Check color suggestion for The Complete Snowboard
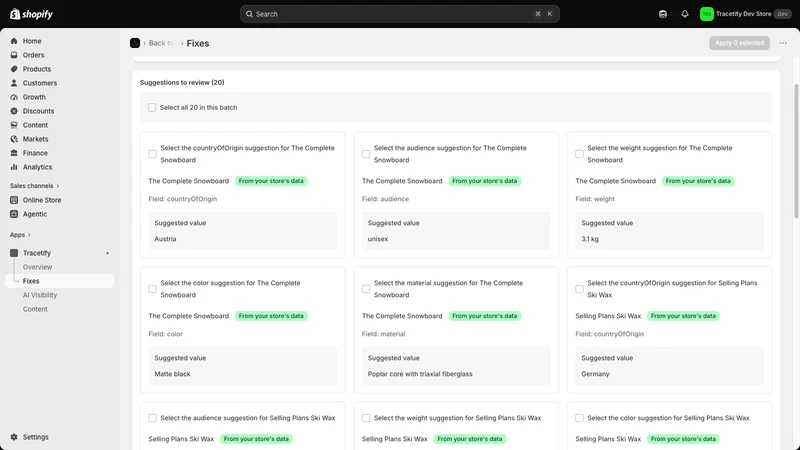The image size is (800, 450). click(x=152, y=289)
